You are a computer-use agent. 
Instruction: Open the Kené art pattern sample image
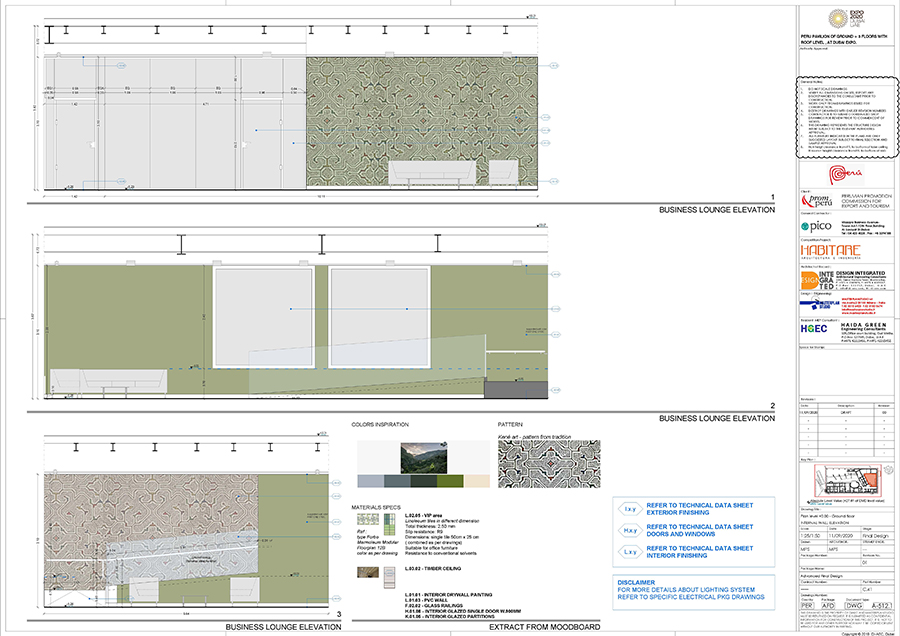549,464
